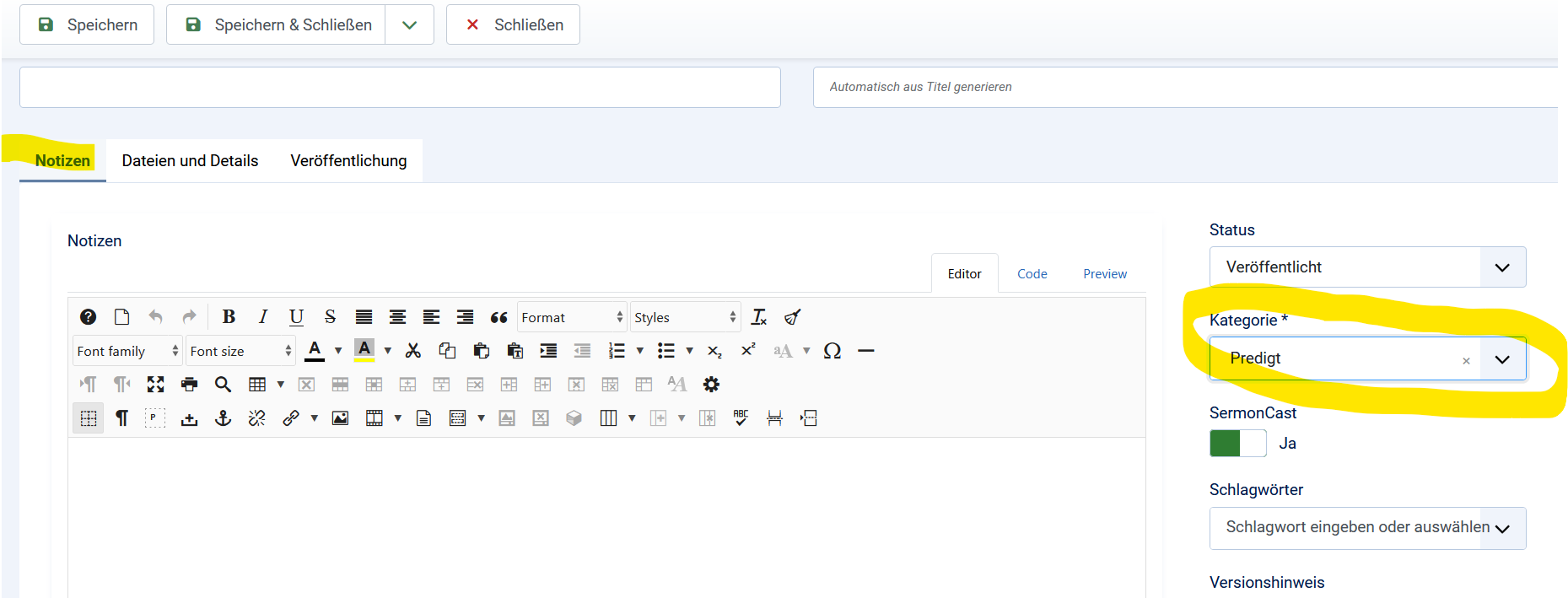This screenshot has height=598, width=1568.
Task: Switch to Dateien und Details tab
Action: coord(190,161)
